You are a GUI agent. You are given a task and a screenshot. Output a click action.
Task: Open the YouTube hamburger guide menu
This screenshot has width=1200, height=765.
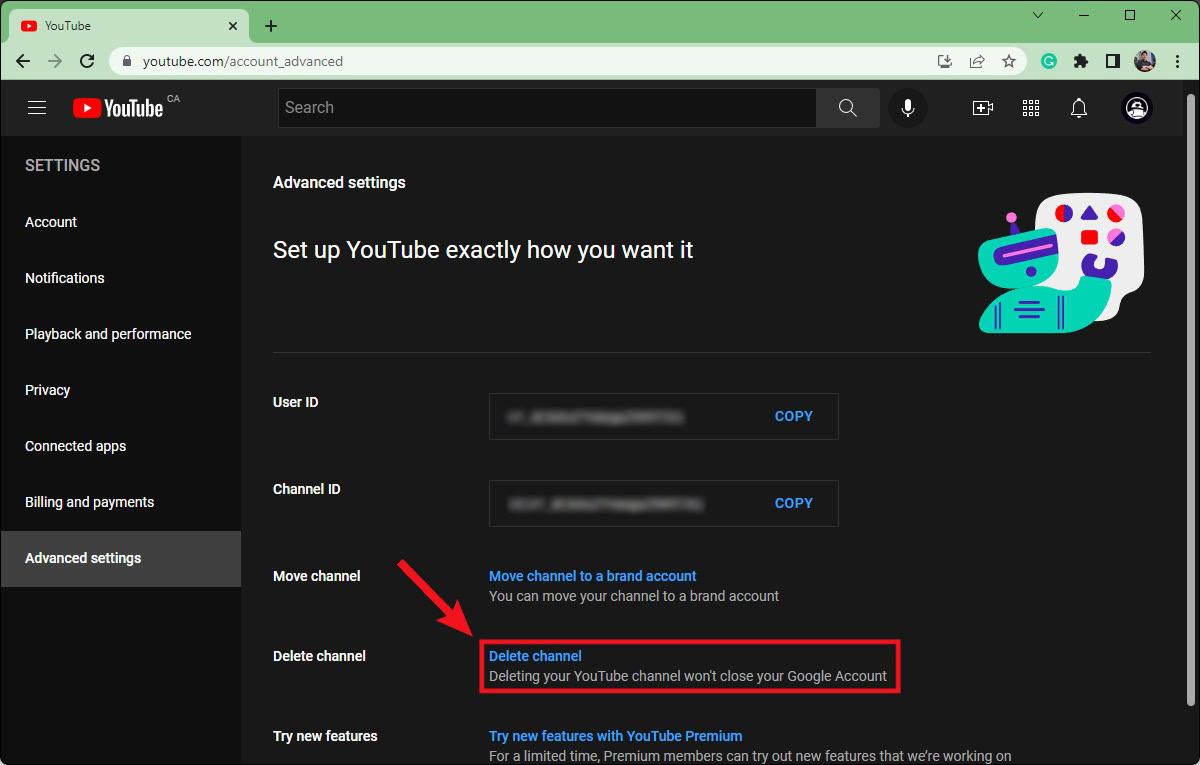coord(37,108)
